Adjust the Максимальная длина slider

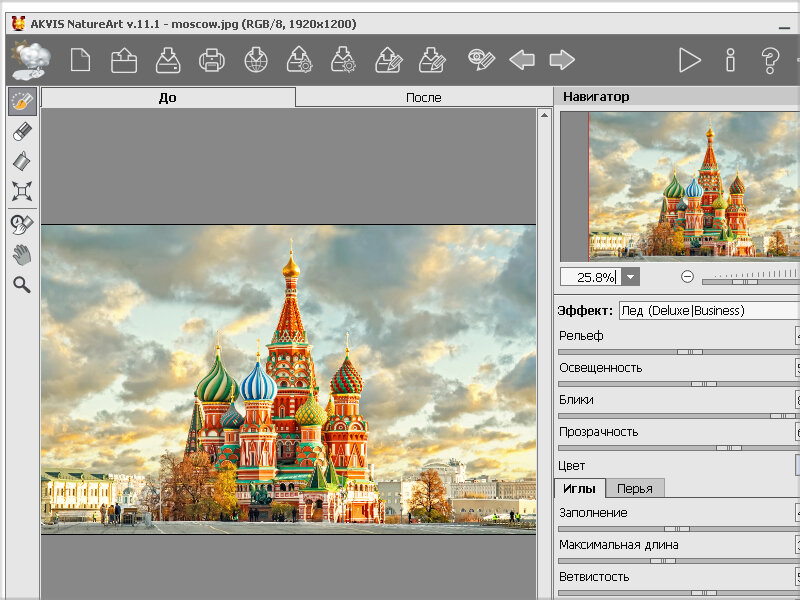[x=663, y=561]
